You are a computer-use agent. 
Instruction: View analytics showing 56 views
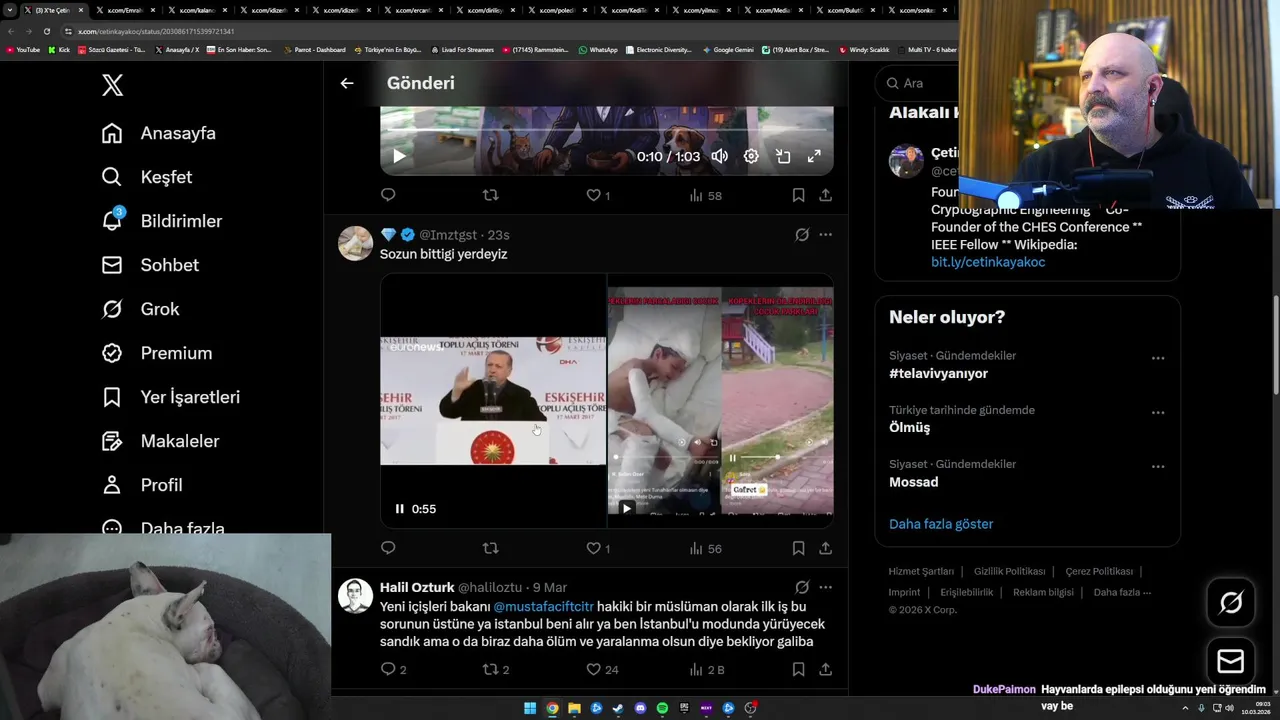tap(705, 548)
